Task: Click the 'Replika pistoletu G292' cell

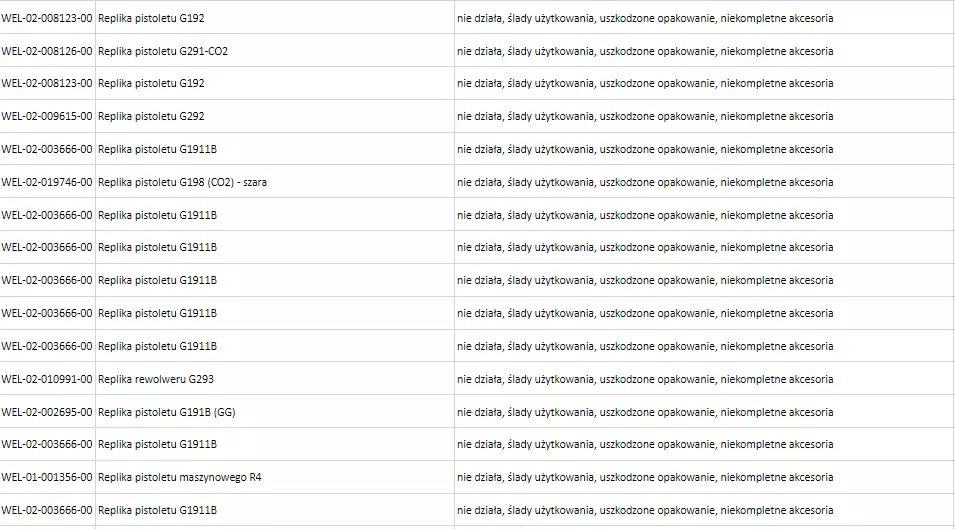Action: (151, 117)
